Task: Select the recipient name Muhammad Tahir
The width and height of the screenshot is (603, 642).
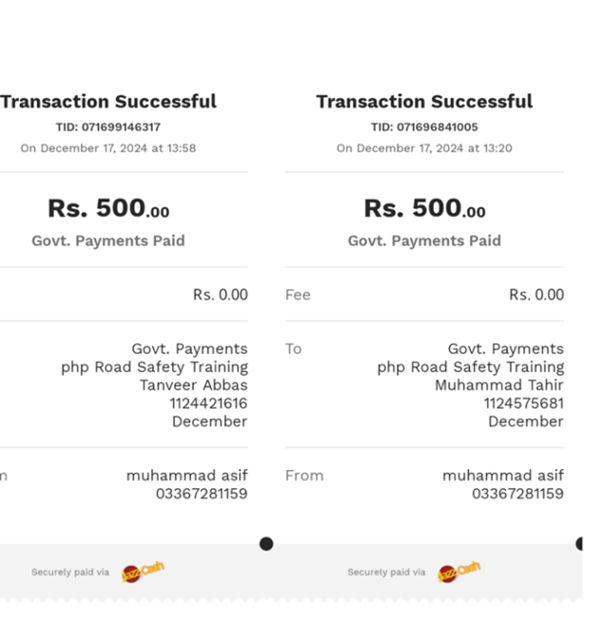Action: (x=499, y=385)
